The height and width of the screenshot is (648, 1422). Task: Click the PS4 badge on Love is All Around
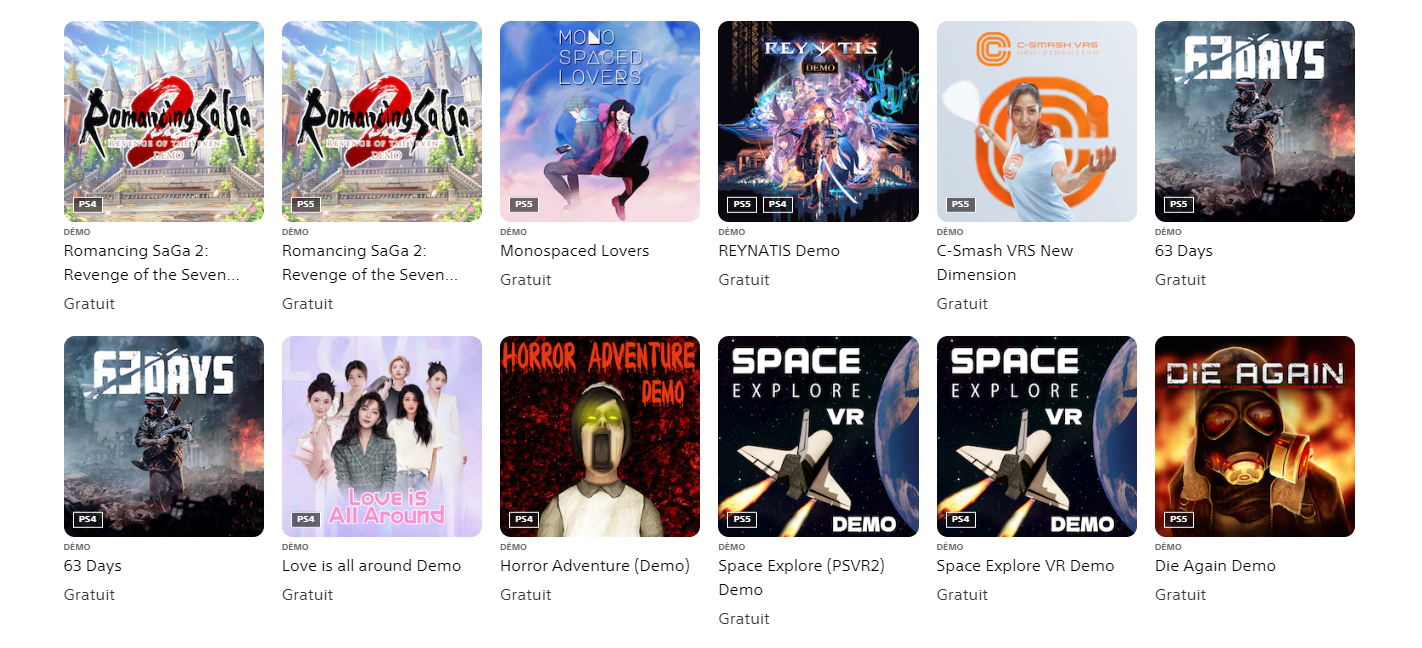click(306, 519)
